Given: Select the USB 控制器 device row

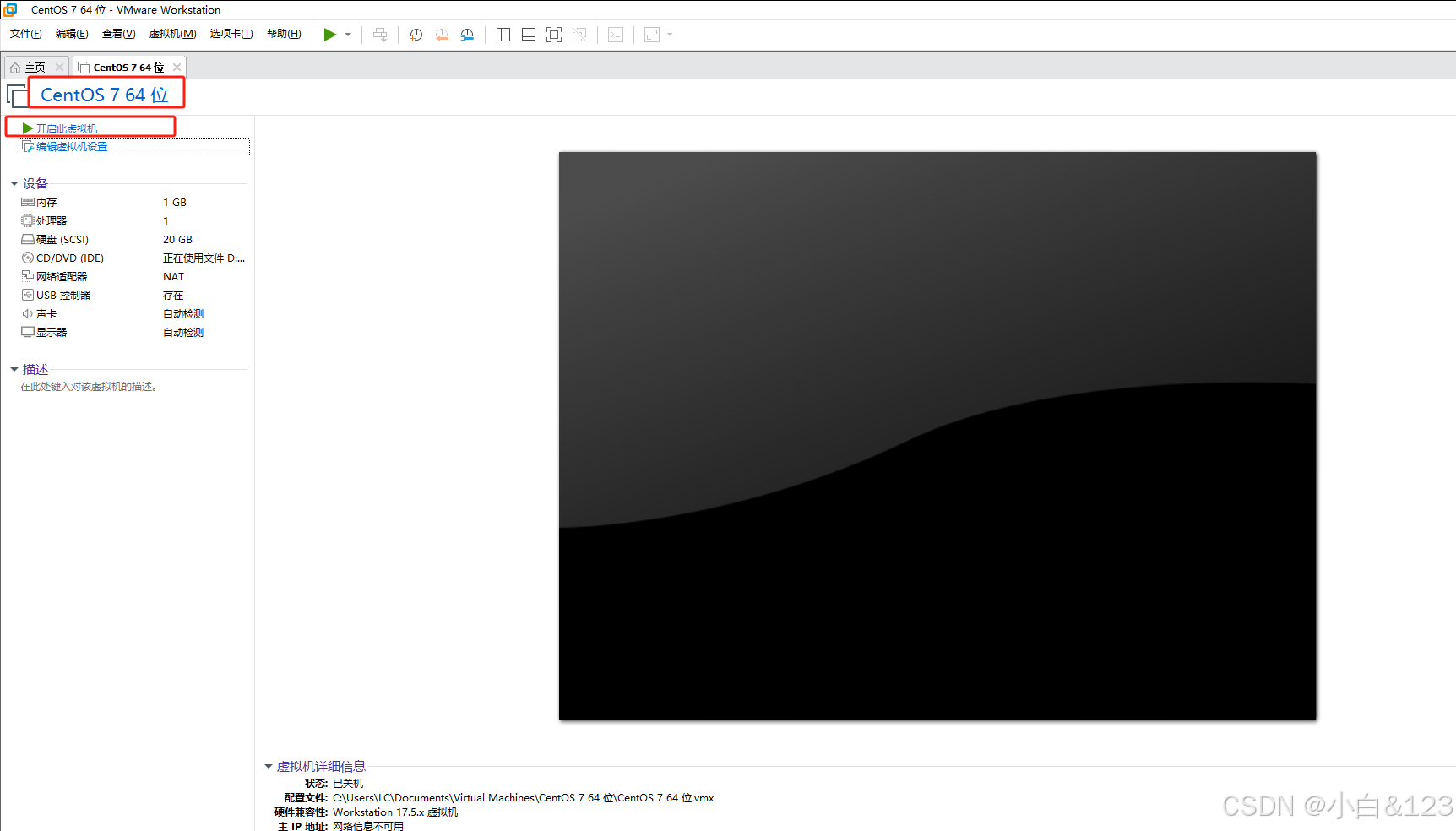Looking at the screenshot, I should coord(133,296).
